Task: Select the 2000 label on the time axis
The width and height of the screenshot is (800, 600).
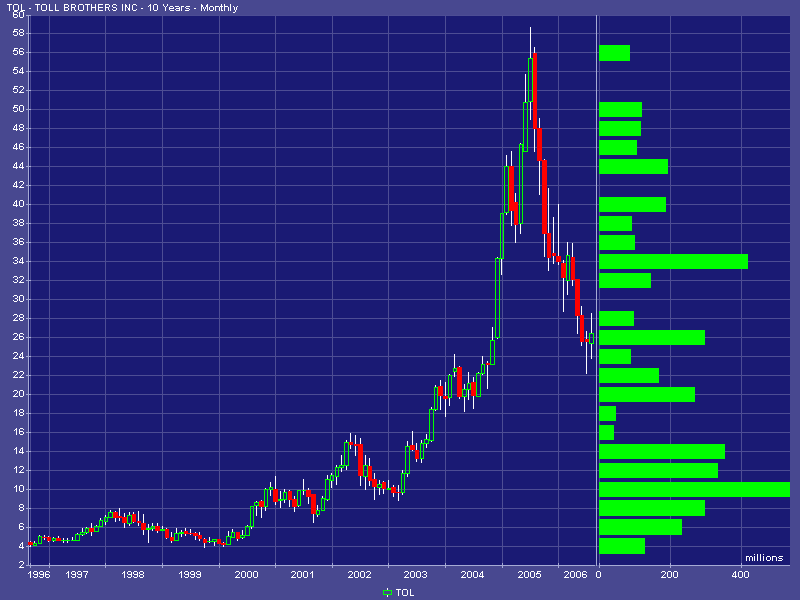Action: click(246, 575)
